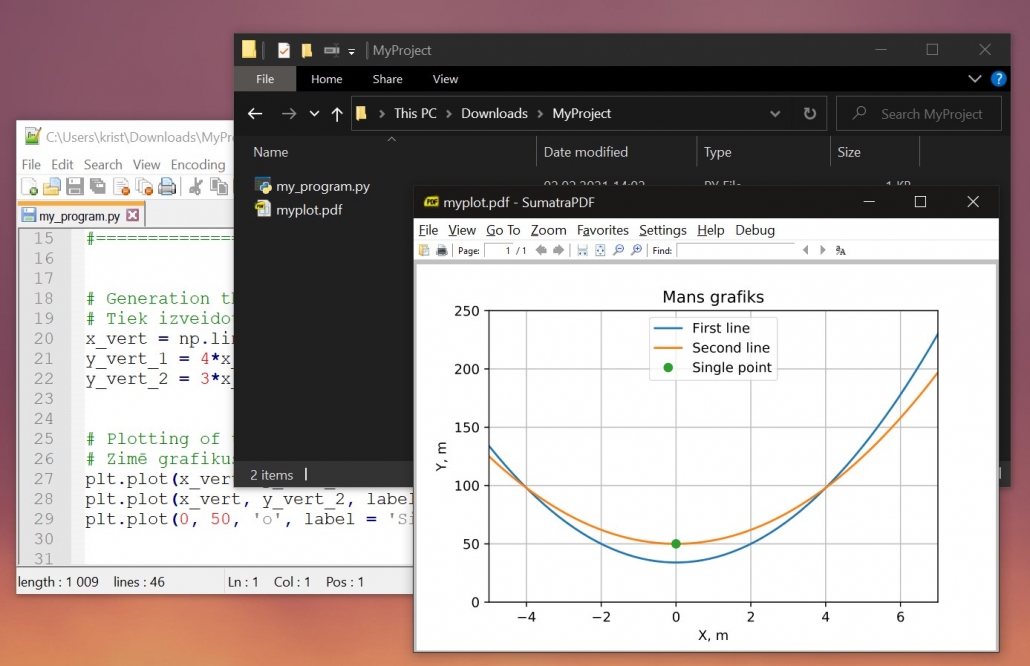Open the Home ribbon tab in Explorer

(x=326, y=79)
